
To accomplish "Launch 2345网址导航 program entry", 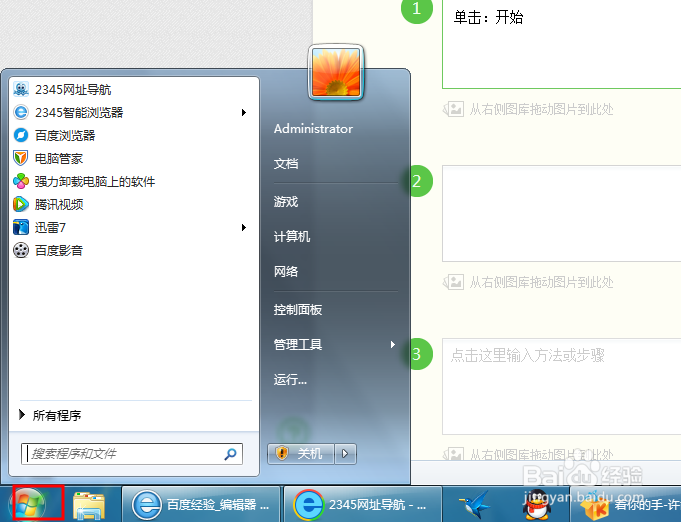I will pyautogui.click(x=134, y=89).
